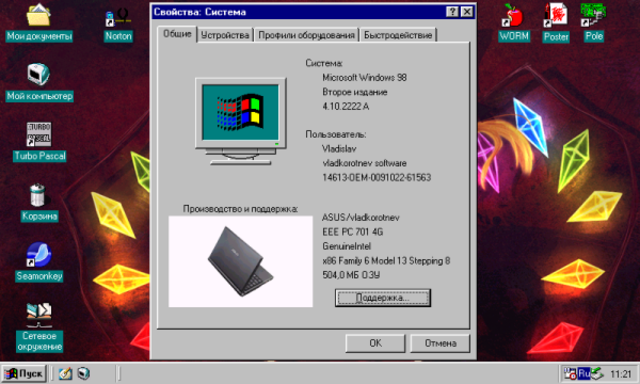Click the Microsoft Windows 98 text
Viewport: 640px width, 384px height.
pyautogui.click(x=364, y=78)
